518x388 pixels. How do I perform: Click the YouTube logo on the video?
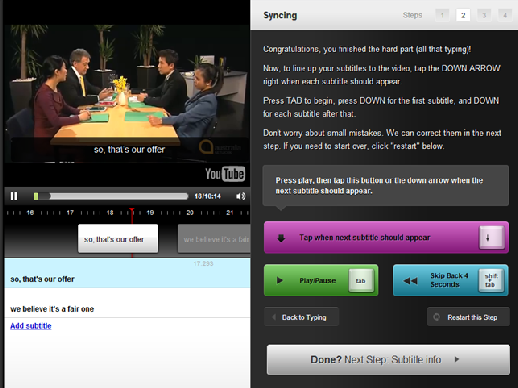pyautogui.click(x=225, y=174)
